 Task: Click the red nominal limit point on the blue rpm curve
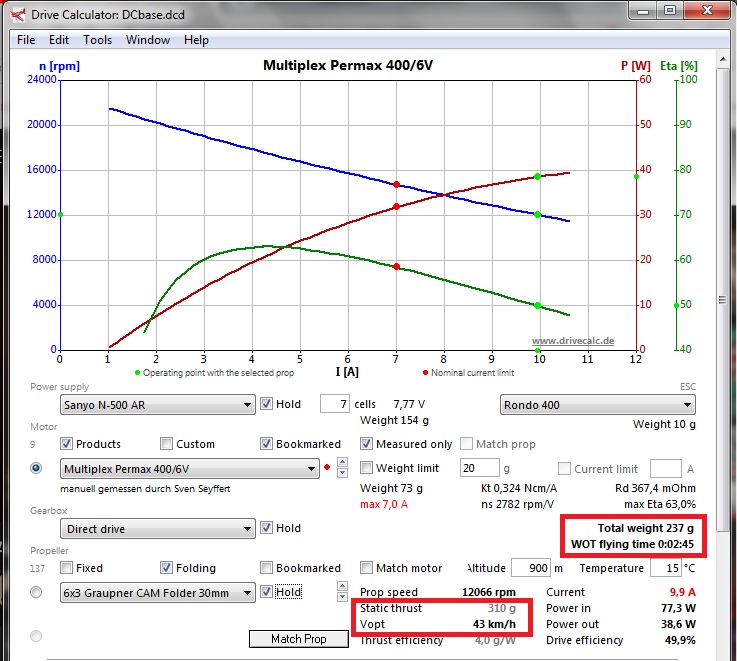(397, 184)
